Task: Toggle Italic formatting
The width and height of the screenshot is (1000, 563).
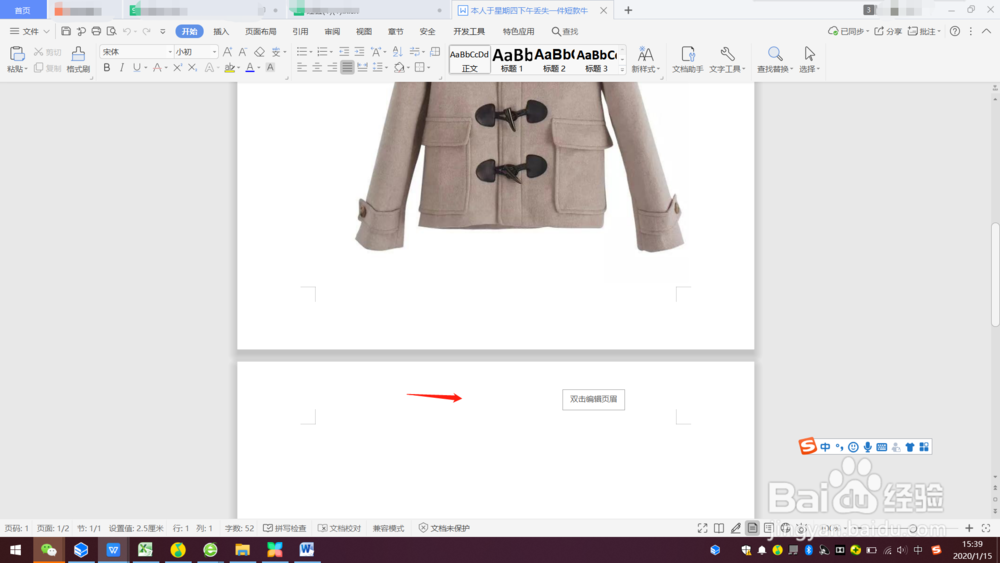Action: click(x=121, y=68)
